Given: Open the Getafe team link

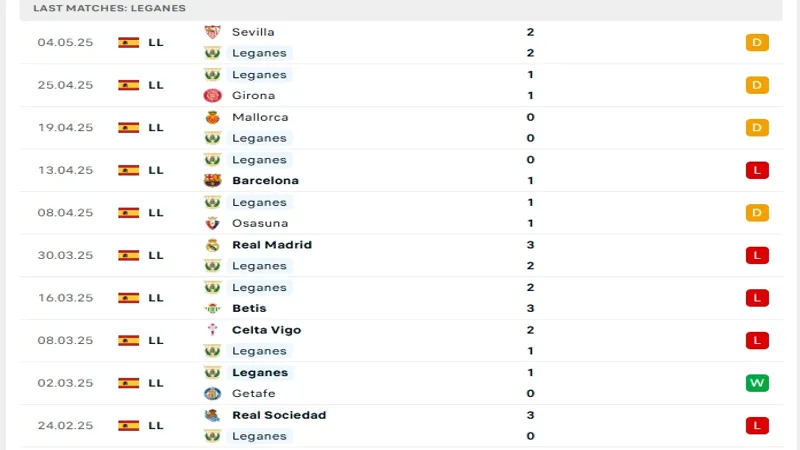Looking at the screenshot, I should point(253,393).
